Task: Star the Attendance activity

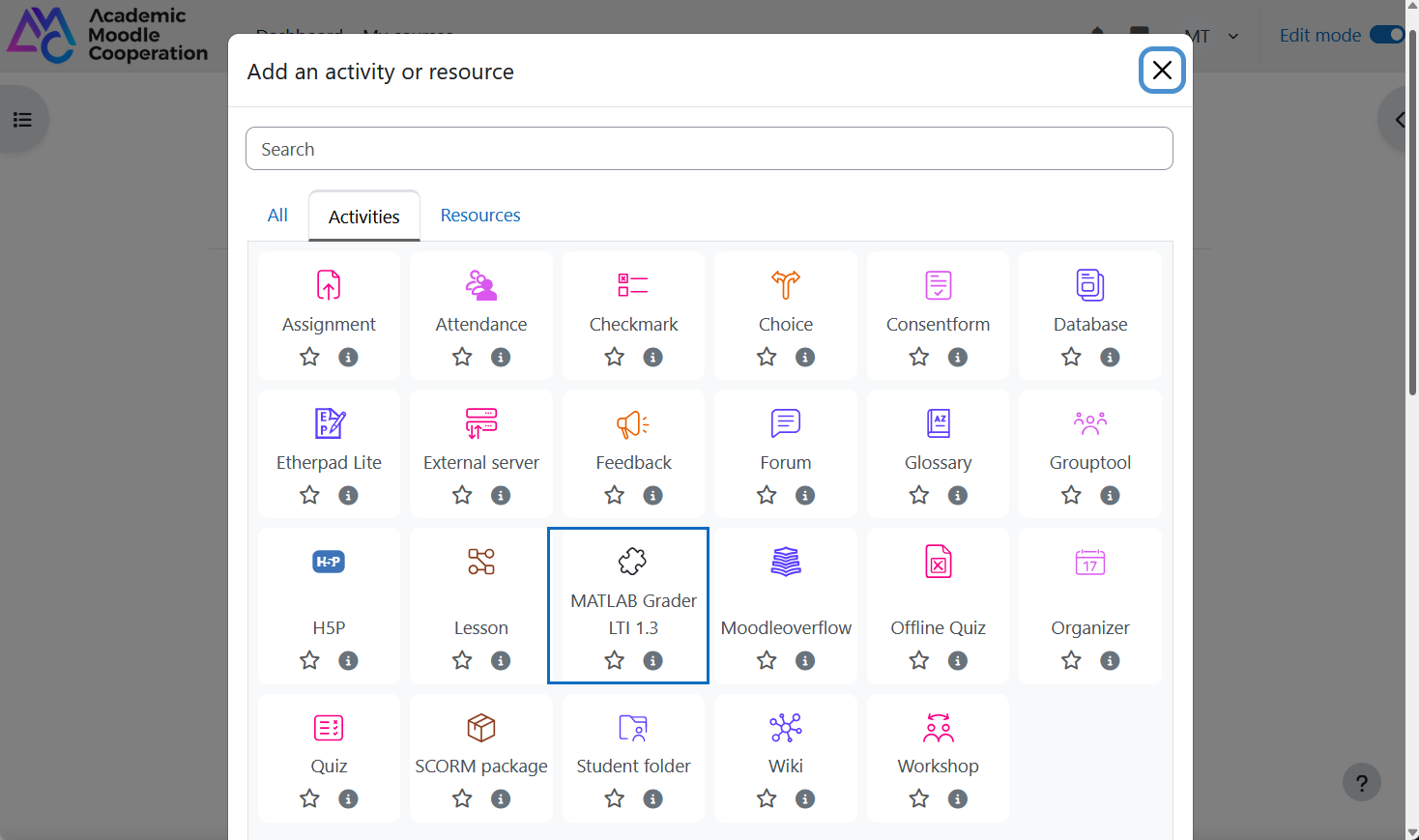Action: 462,357
